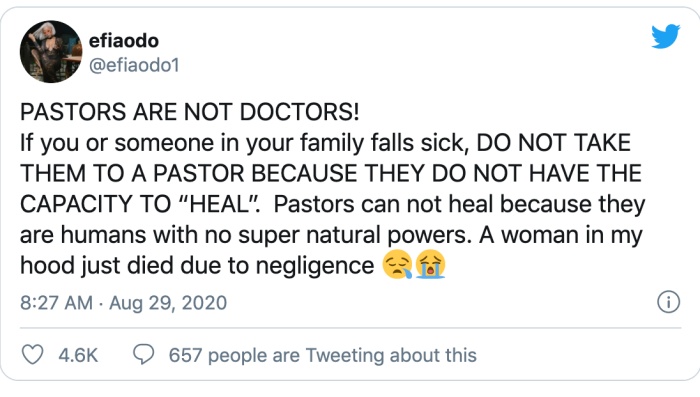This screenshot has height=397, width=700.
Task: Open replies via the speech bubble icon
Action: 144,355
